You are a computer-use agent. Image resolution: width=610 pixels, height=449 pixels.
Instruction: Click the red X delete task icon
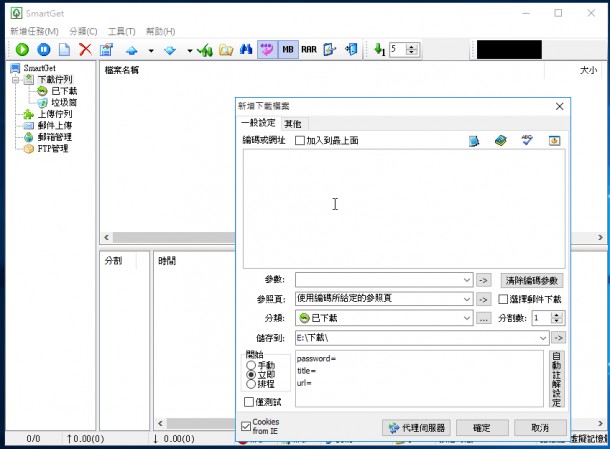pos(85,49)
